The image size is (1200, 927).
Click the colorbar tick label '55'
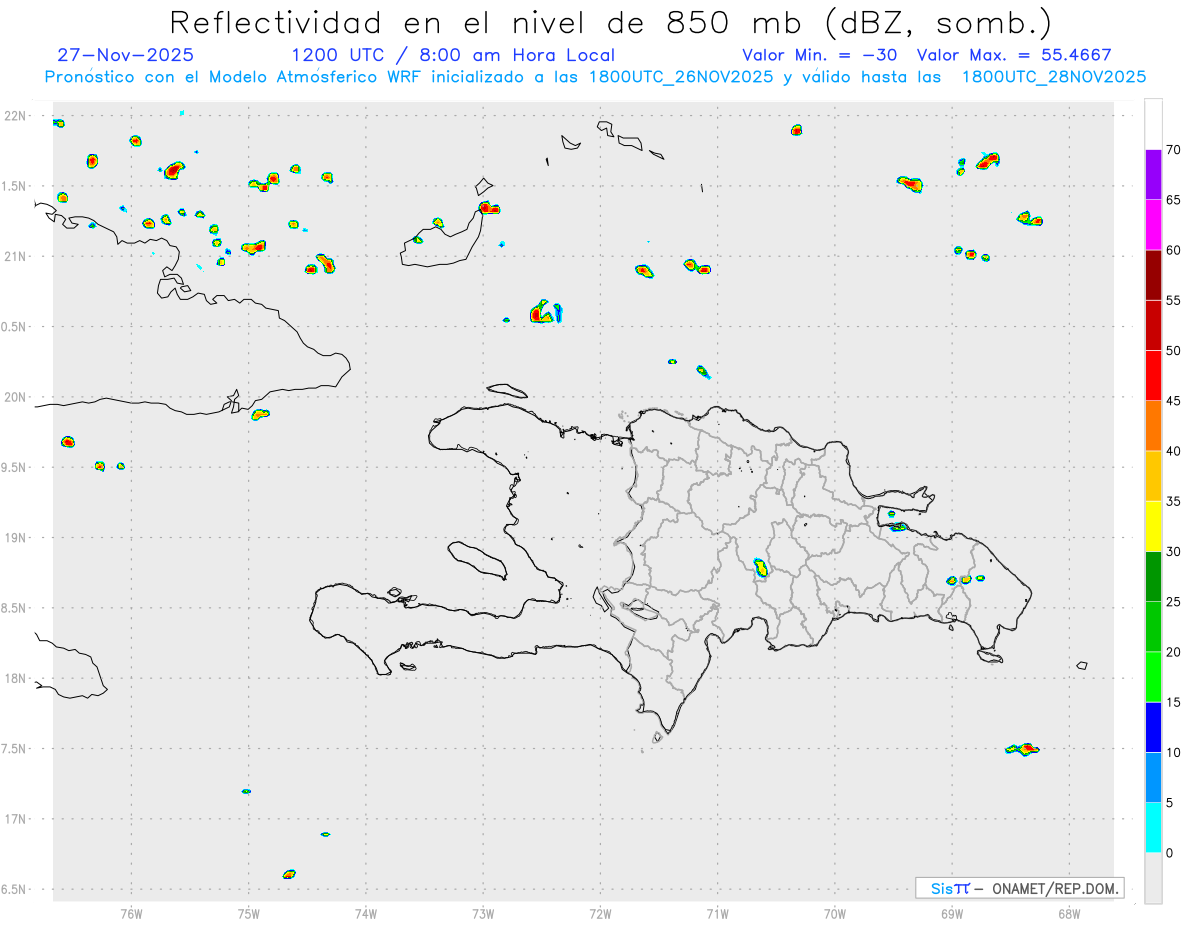(1173, 300)
